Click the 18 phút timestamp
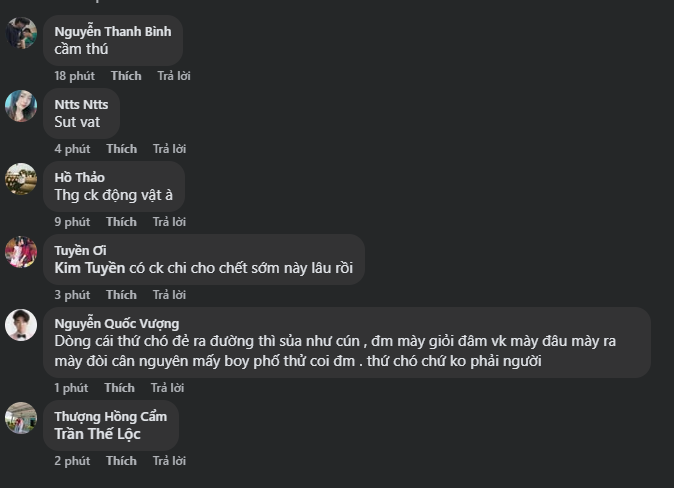Screen dimensions: 674x488 [74, 76]
